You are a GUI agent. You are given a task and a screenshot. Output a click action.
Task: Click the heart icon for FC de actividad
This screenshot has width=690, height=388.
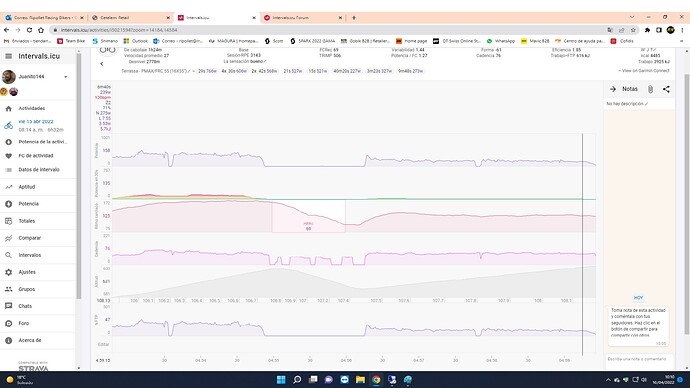coord(8,156)
